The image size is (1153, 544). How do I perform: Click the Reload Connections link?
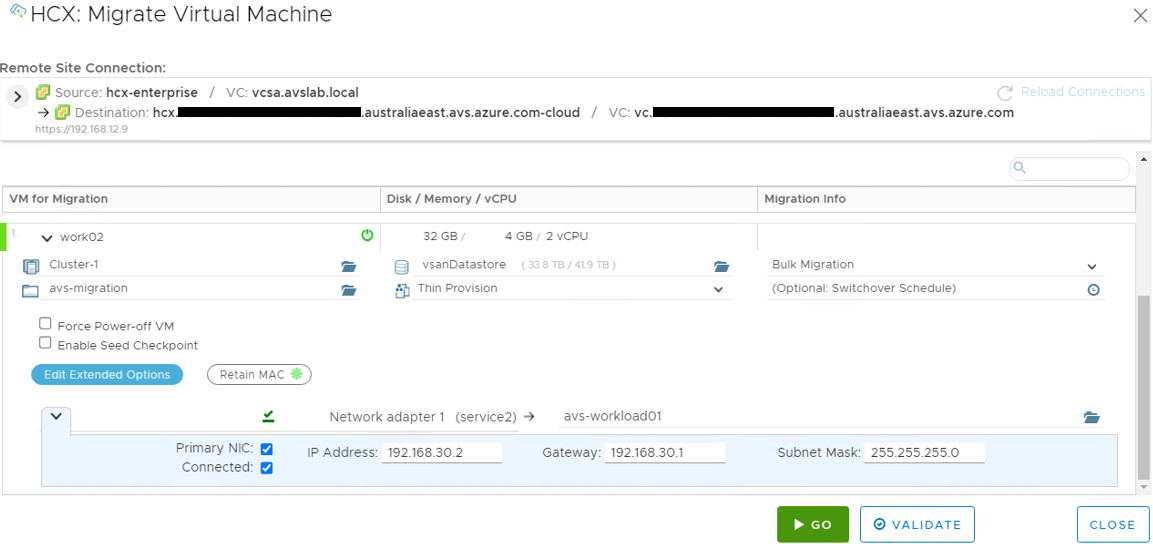pos(1082,92)
